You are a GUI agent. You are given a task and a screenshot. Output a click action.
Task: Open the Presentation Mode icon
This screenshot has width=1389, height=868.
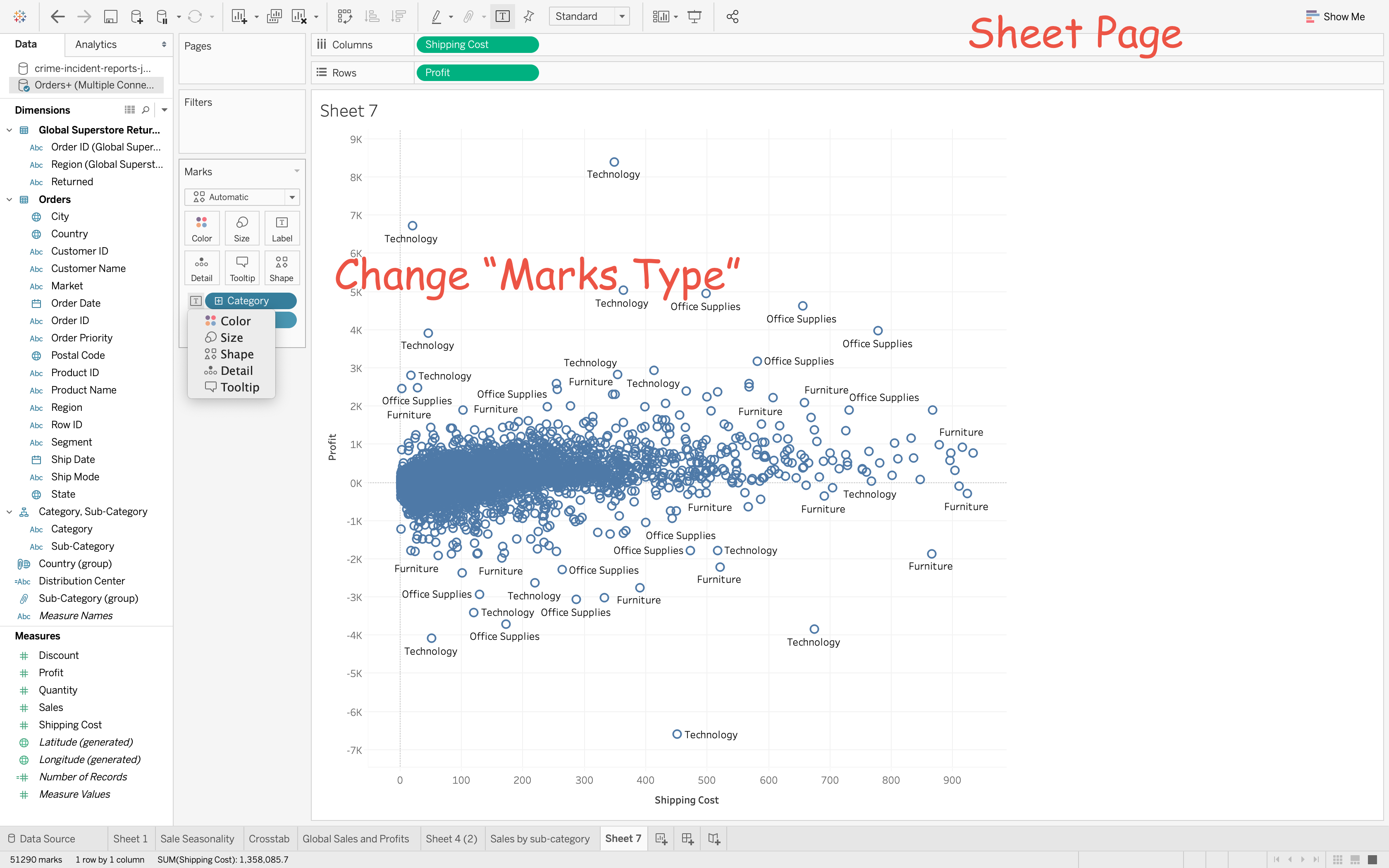click(x=694, y=17)
